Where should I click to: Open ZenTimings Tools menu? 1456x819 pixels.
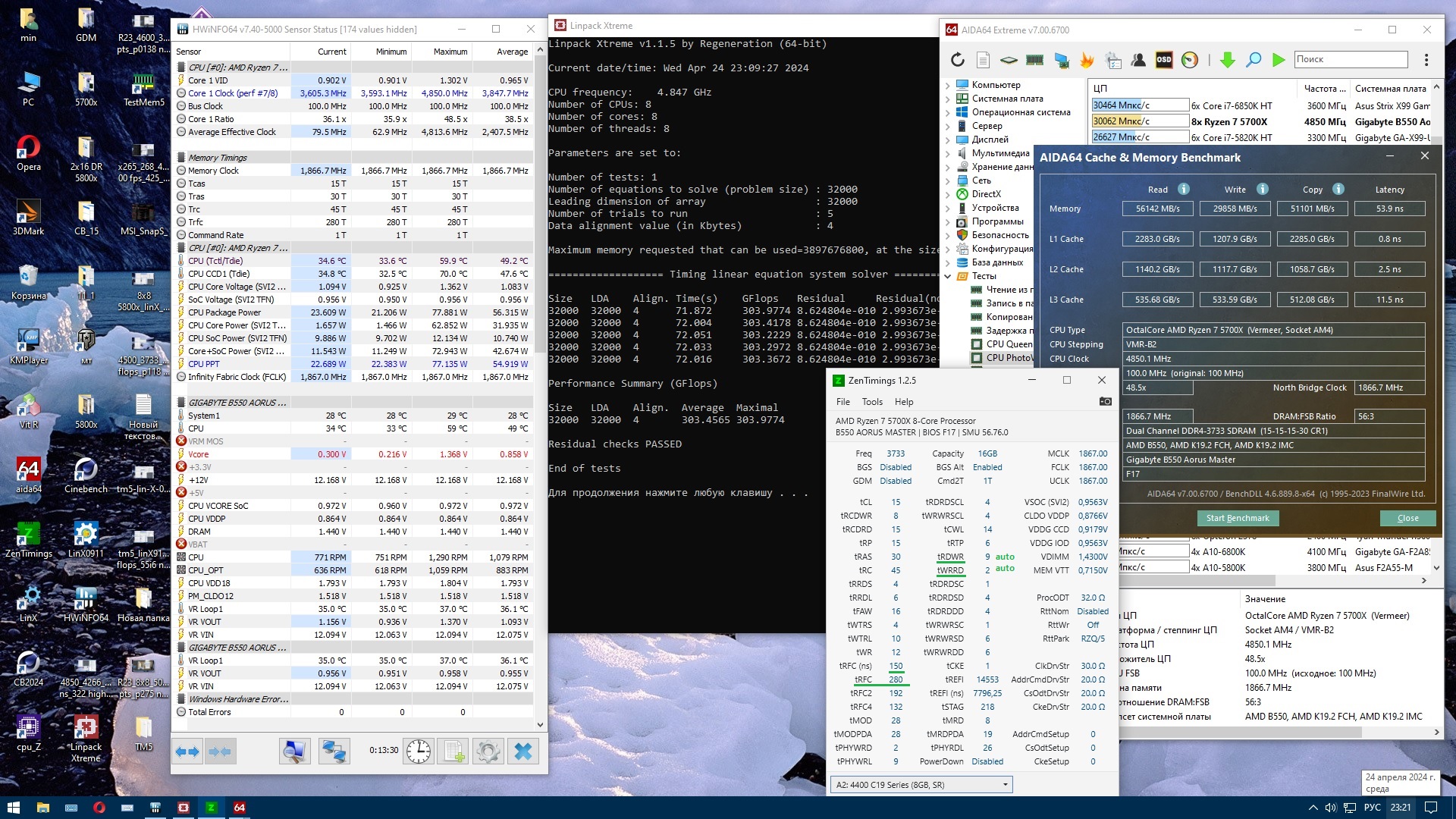click(872, 402)
